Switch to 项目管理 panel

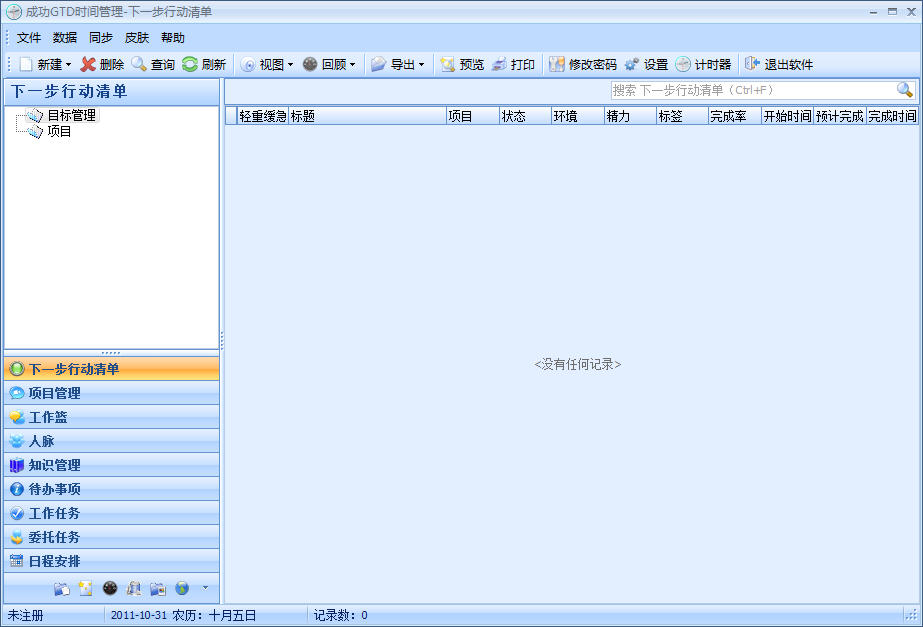point(112,393)
